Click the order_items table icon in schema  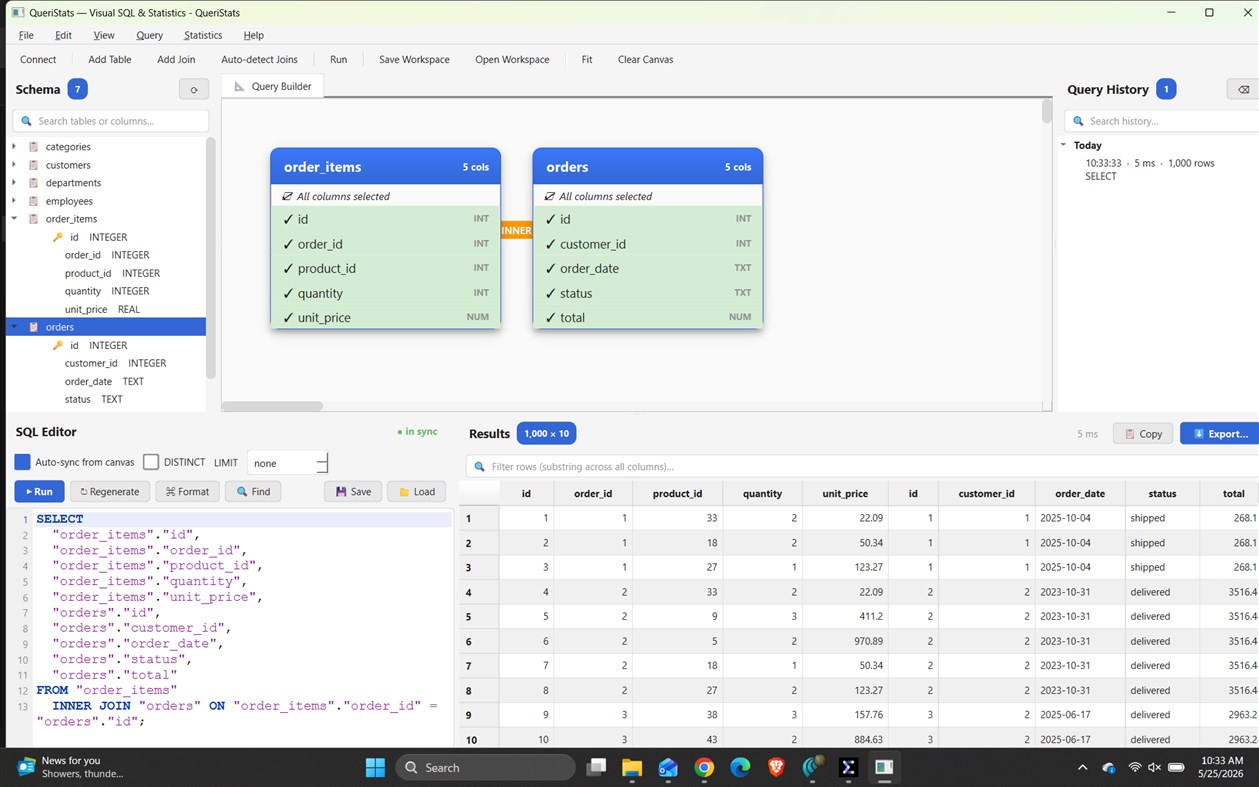point(34,219)
